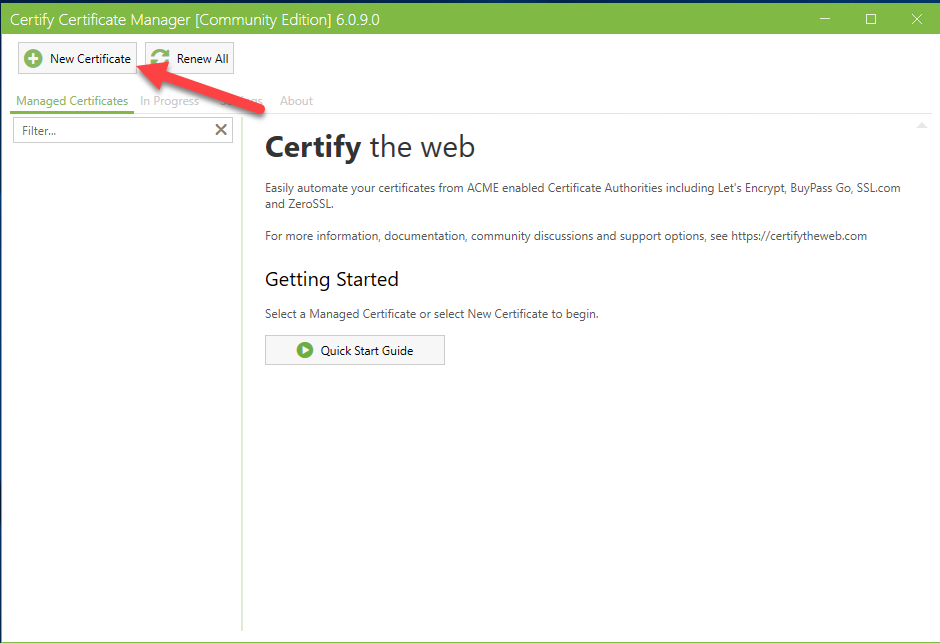Image resolution: width=940 pixels, height=643 pixels.
Task: Click the close icon on the title bar
Action: point(916,18)
